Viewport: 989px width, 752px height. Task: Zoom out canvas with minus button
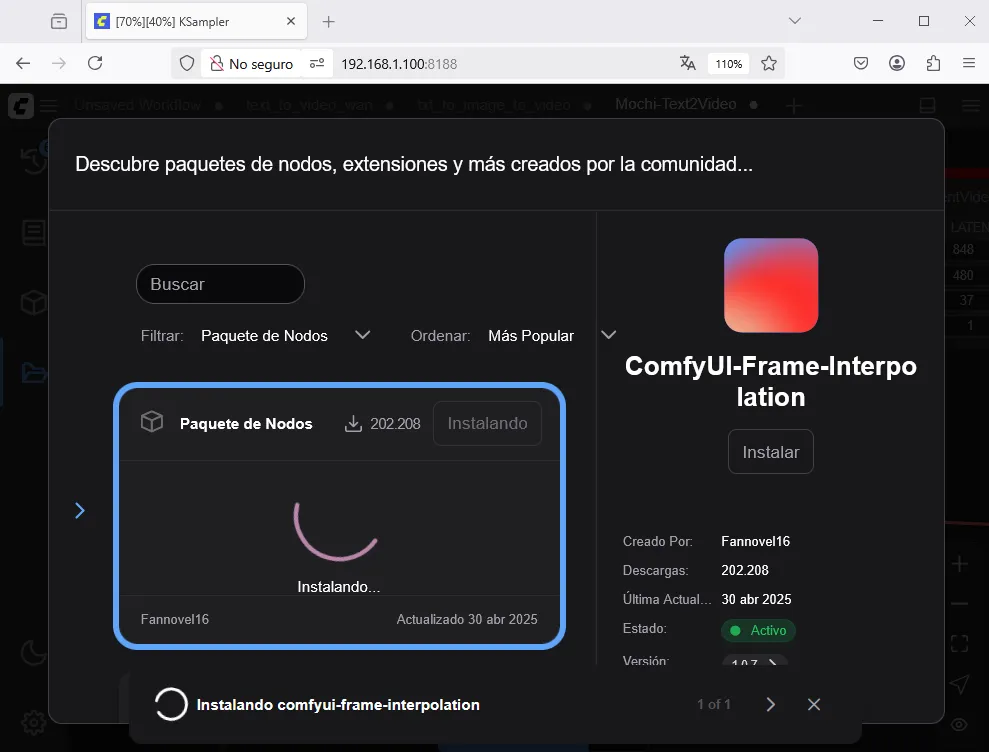tap(959, 604)
